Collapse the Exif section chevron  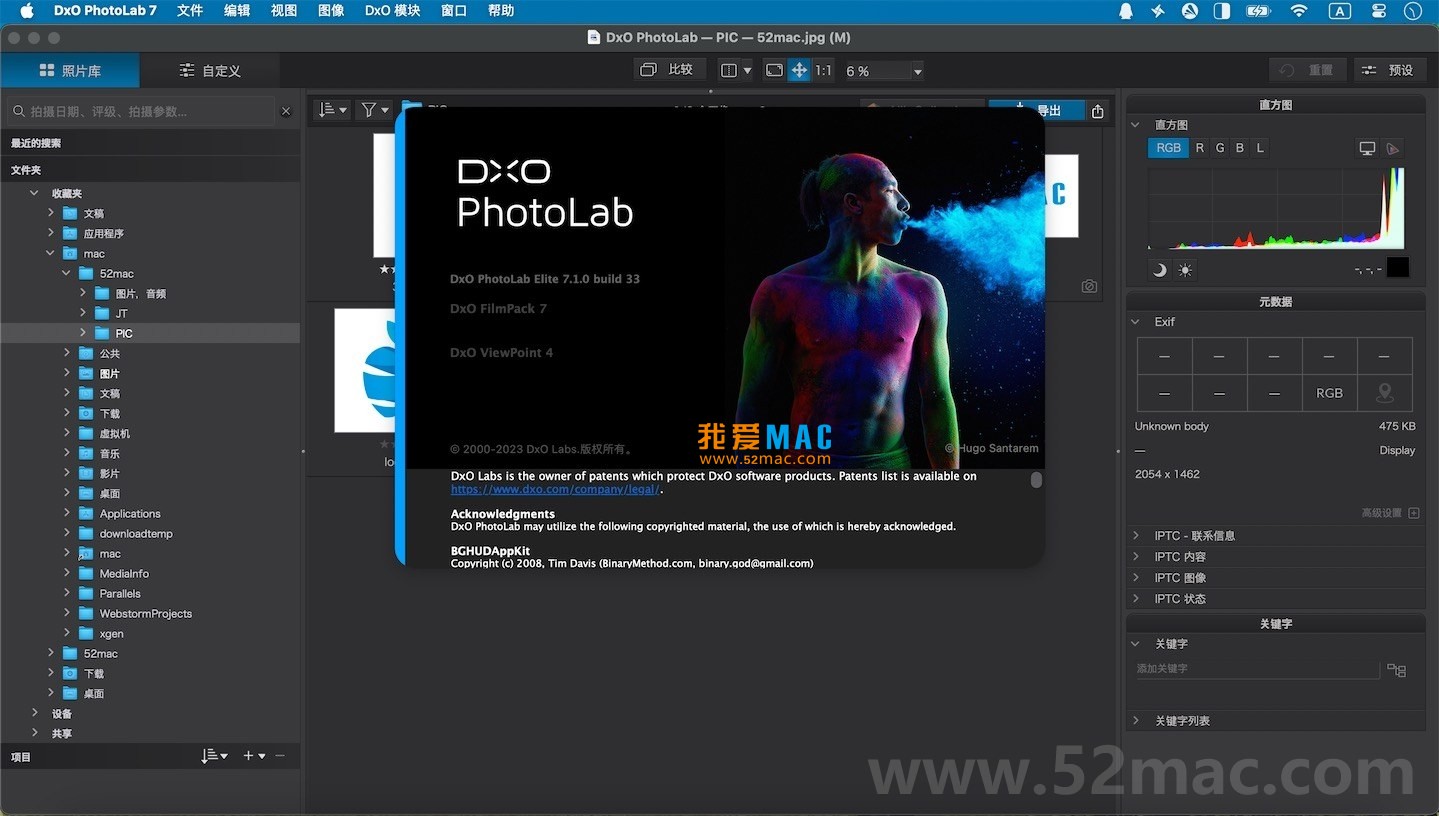click(x=1136, y=322)
